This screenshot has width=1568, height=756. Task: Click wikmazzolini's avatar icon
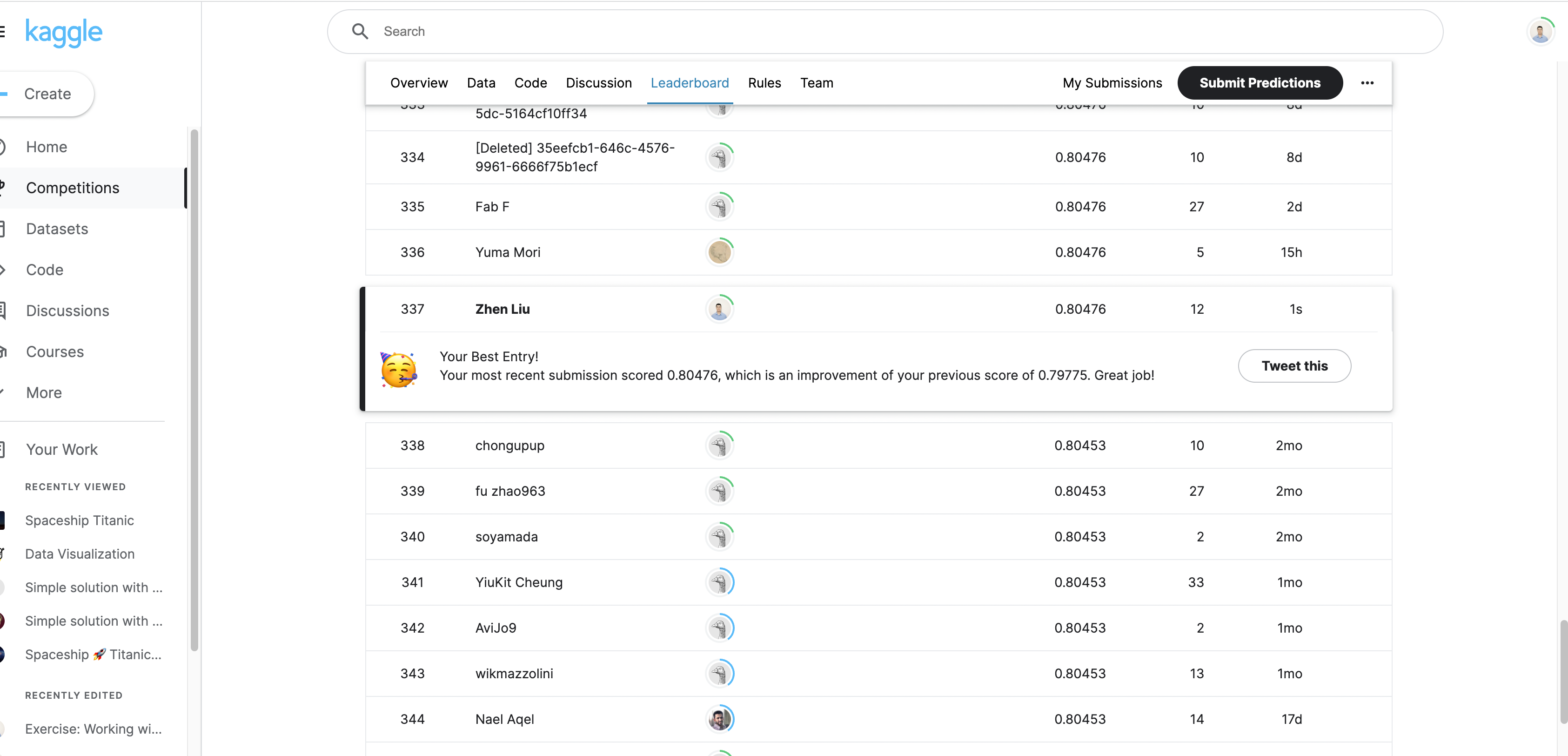pos(719,673)
